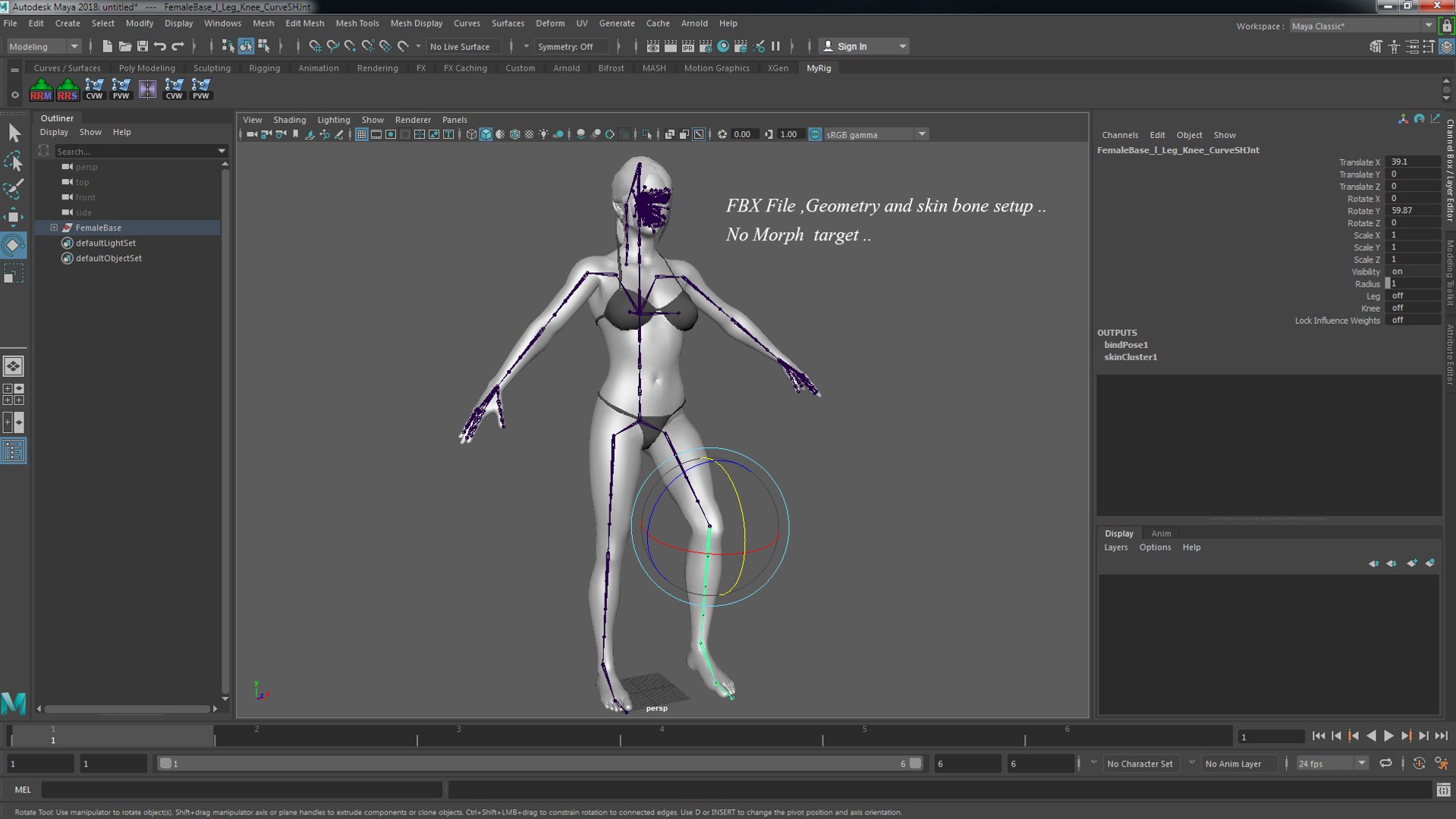Play the animation forward
1456x819 pixels.
[x=1388, y=736]
